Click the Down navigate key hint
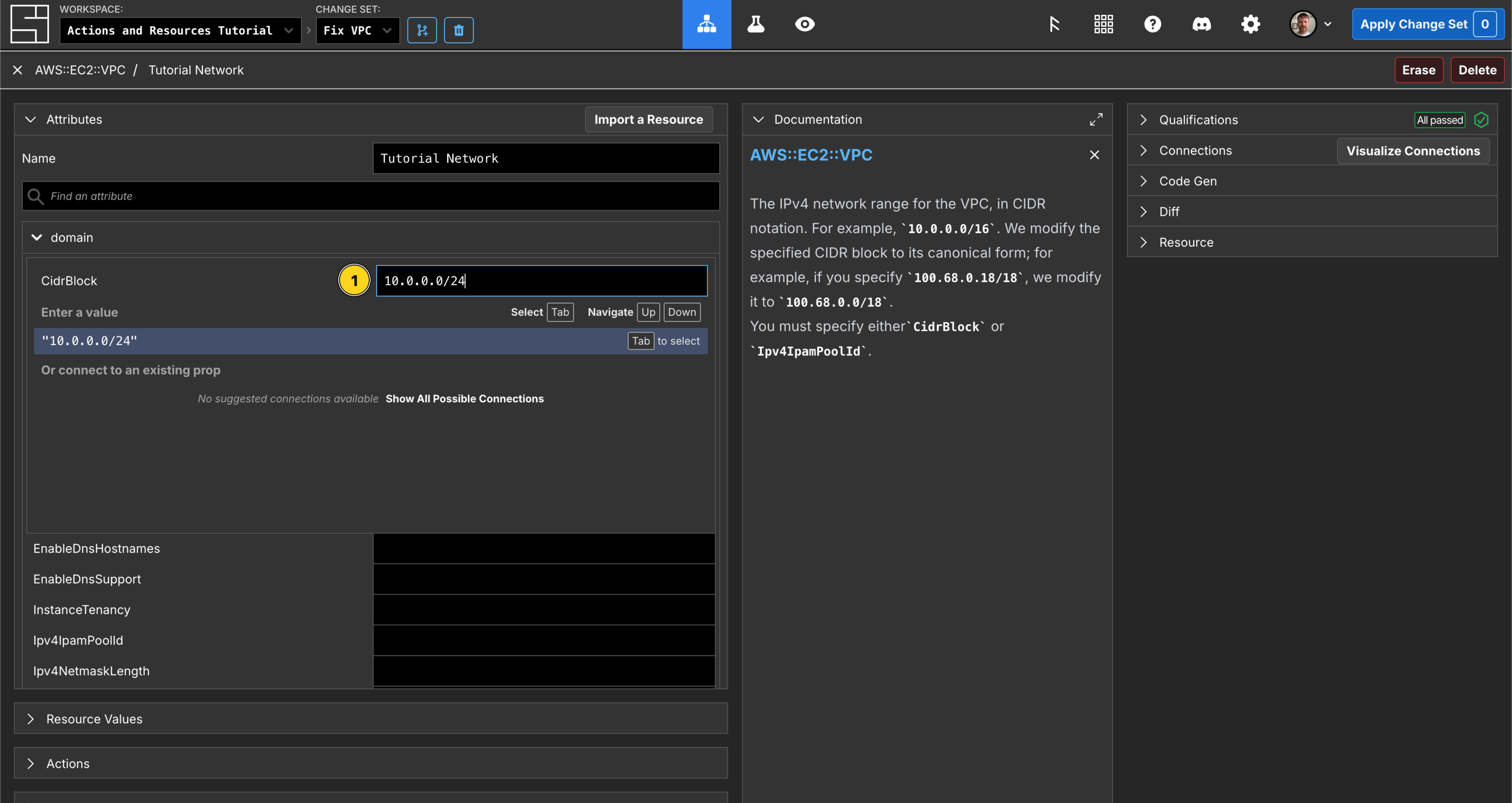1512x803 pixels. (681, 312)
